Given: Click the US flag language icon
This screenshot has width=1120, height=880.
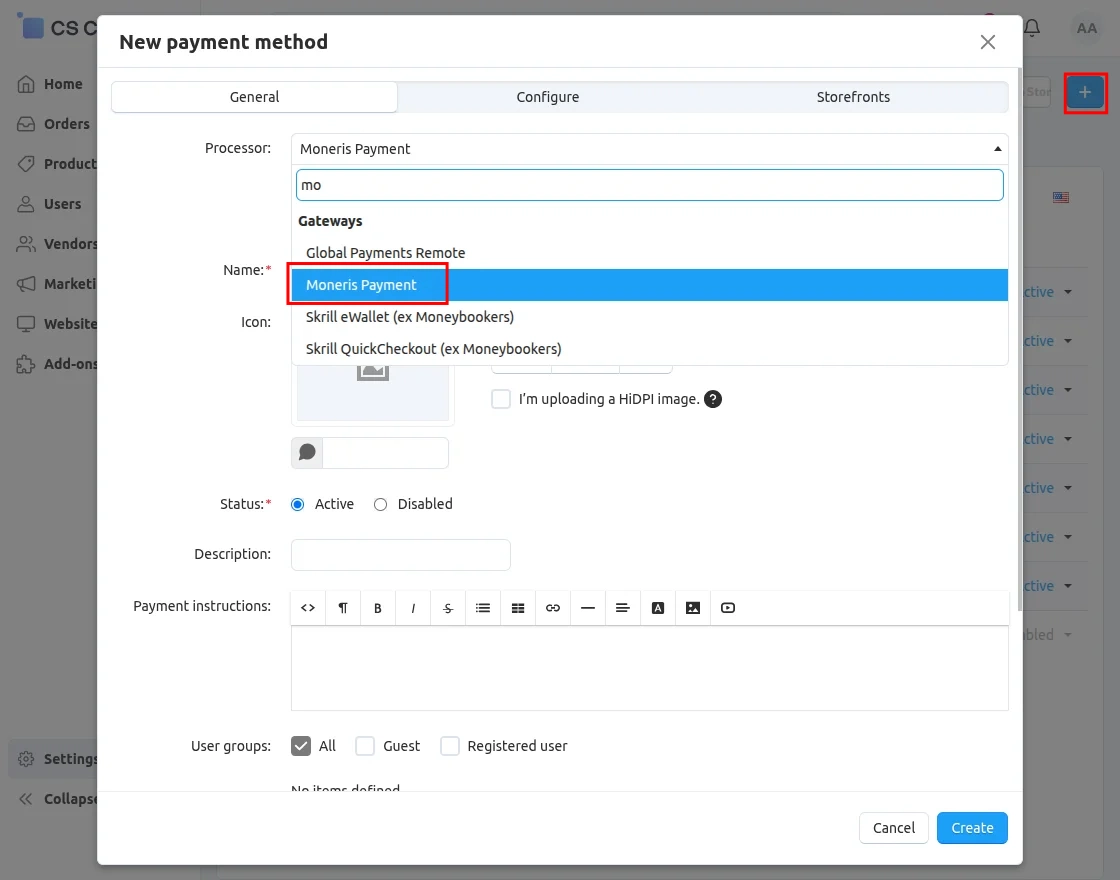Looking at the screenshot, I should click(1061, 197).
